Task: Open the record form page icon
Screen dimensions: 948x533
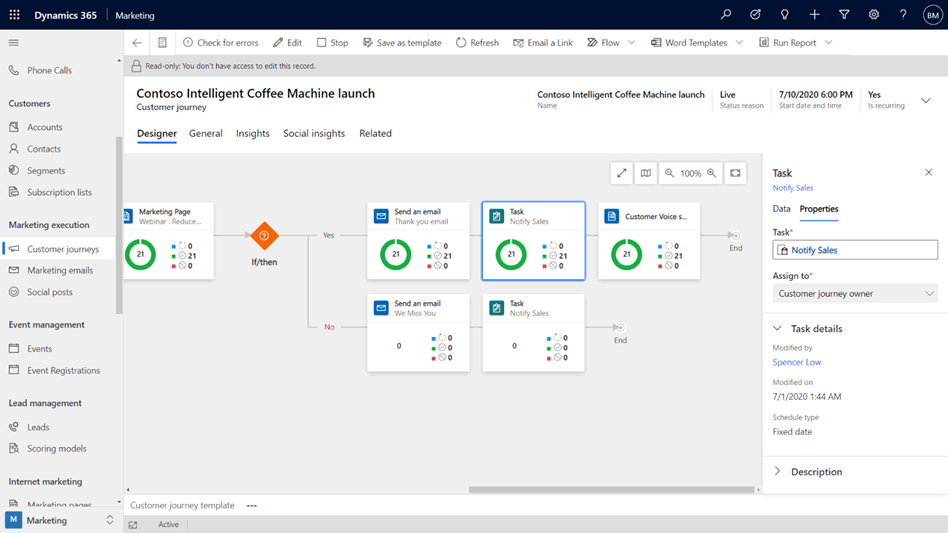Action: point(162,43)
